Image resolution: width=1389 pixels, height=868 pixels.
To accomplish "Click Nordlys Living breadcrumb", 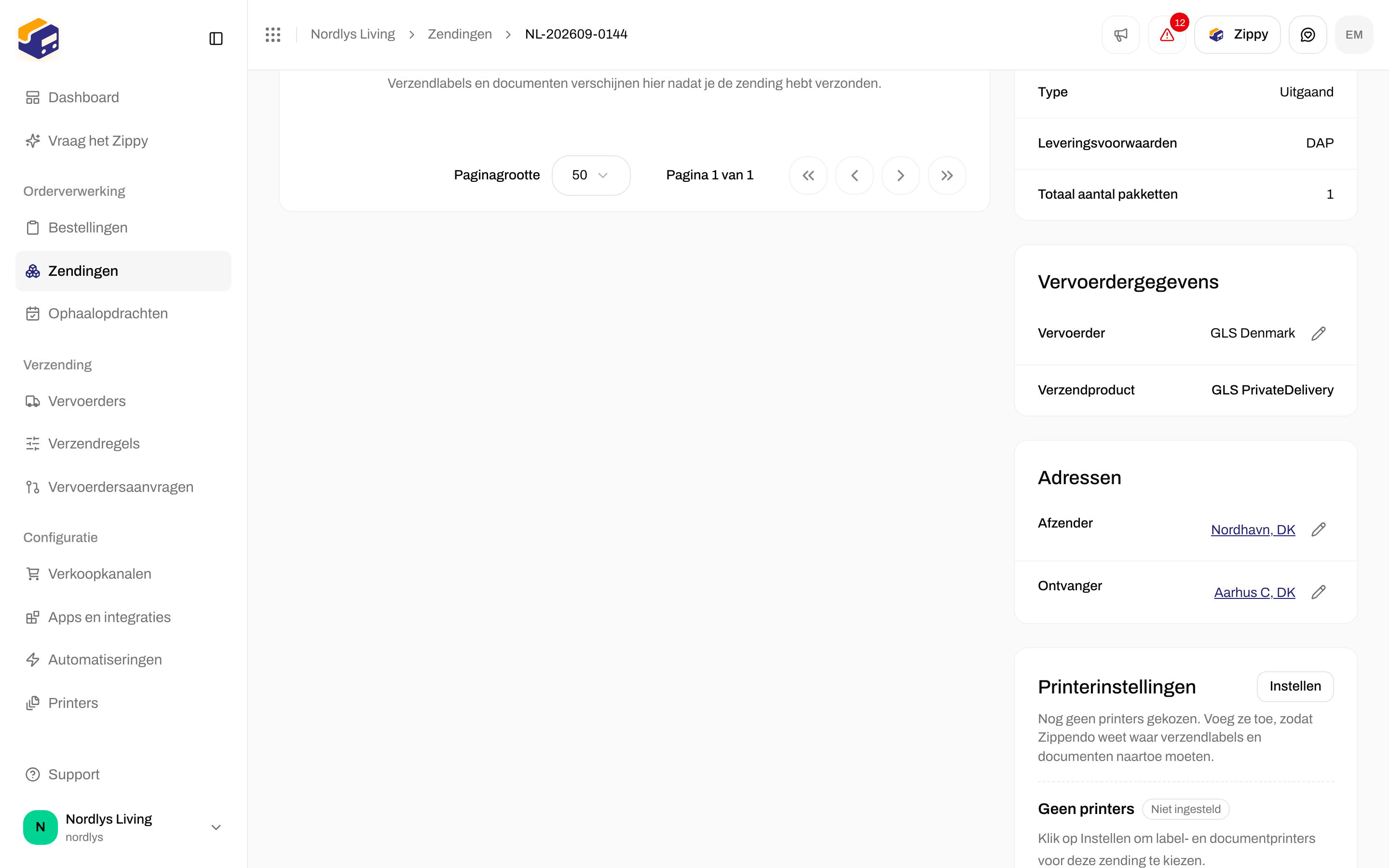I will tap(353, 34).
